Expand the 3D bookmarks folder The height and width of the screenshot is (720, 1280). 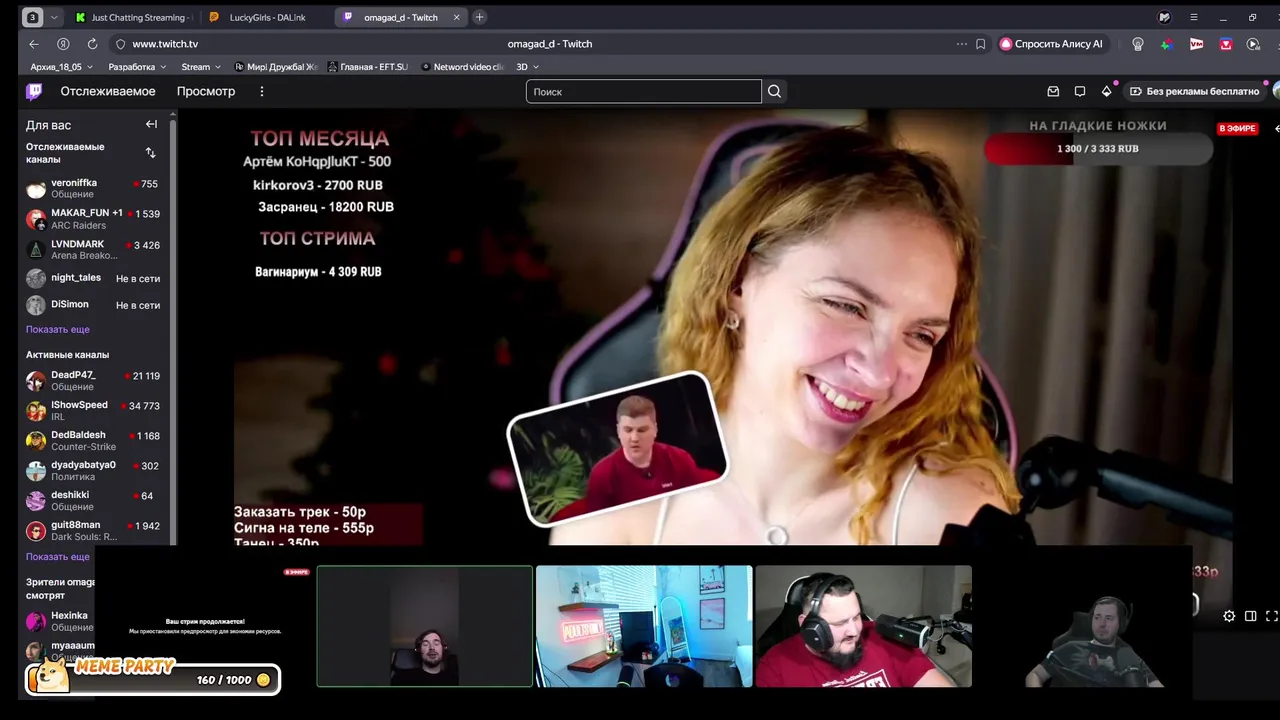point(527,67)
